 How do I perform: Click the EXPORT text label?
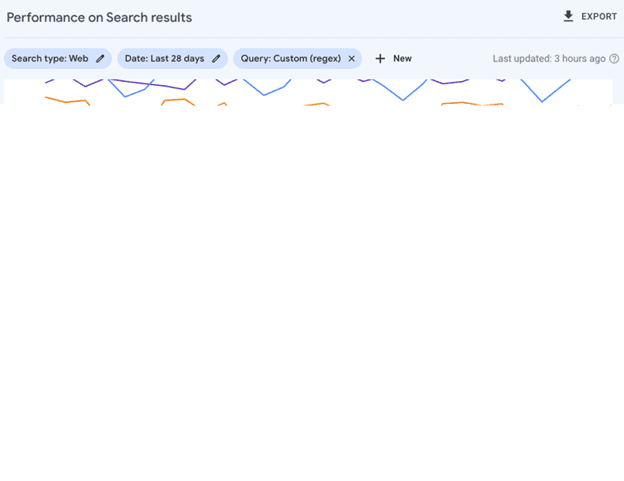[599, 17]
